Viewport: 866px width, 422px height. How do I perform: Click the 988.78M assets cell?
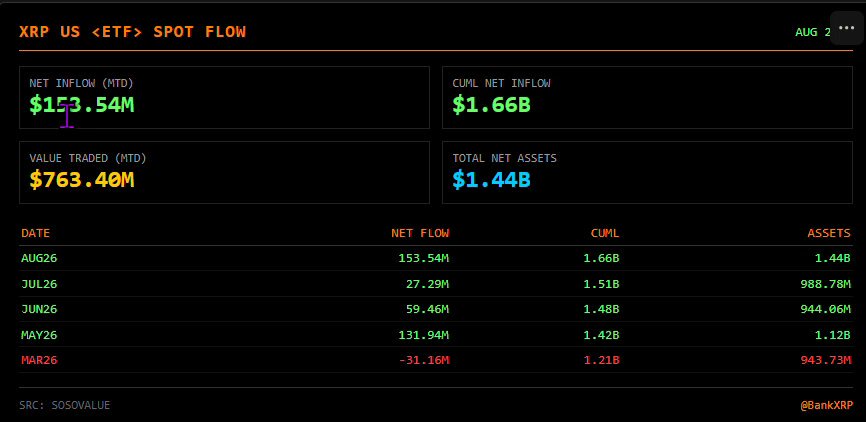pyautogui.click(x=826, y=284)
